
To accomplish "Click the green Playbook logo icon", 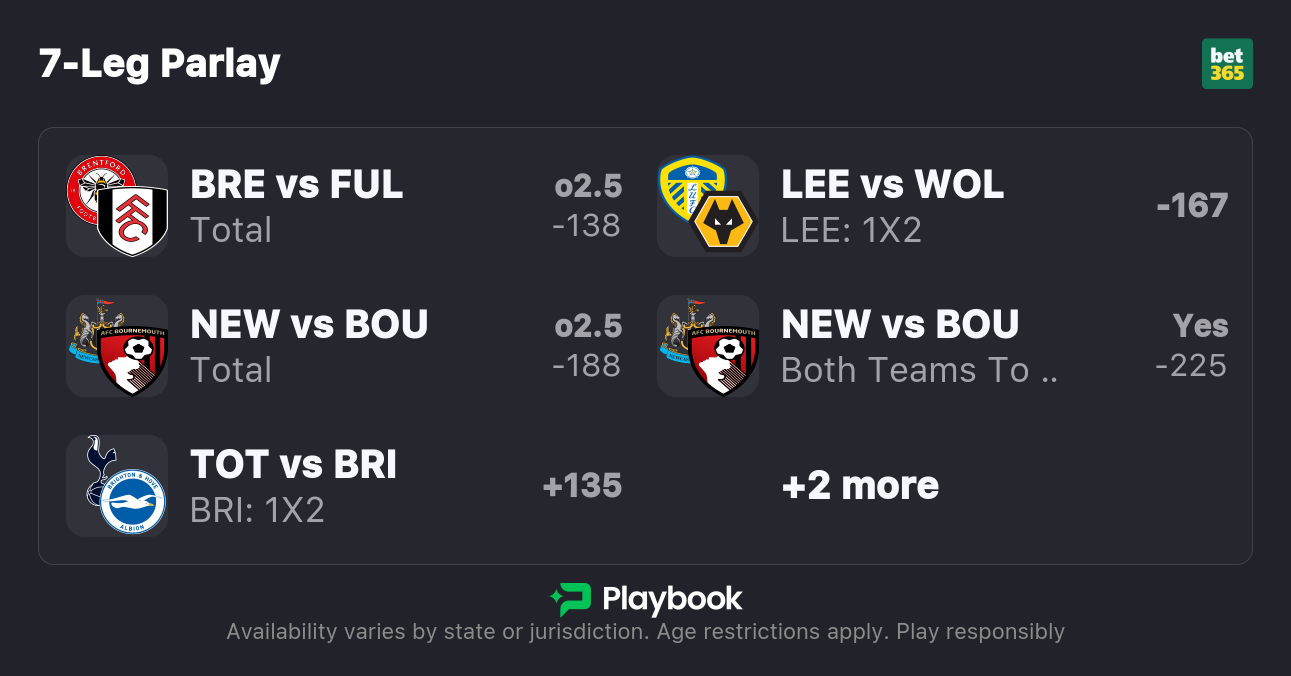I will pyautogui.click(x=571, y=600).
